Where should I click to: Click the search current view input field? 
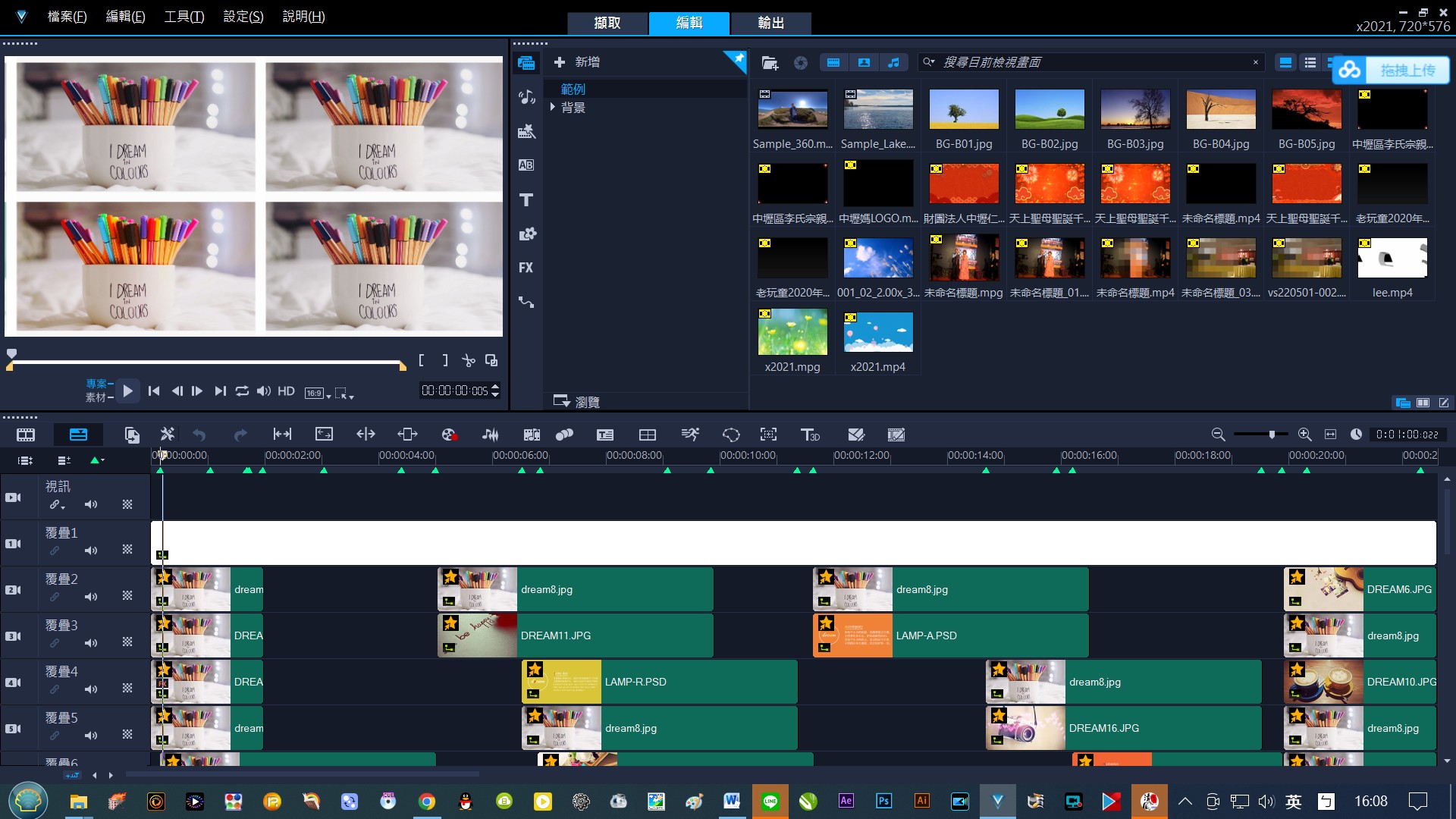pyautogui.click(x=1094, y=62)
